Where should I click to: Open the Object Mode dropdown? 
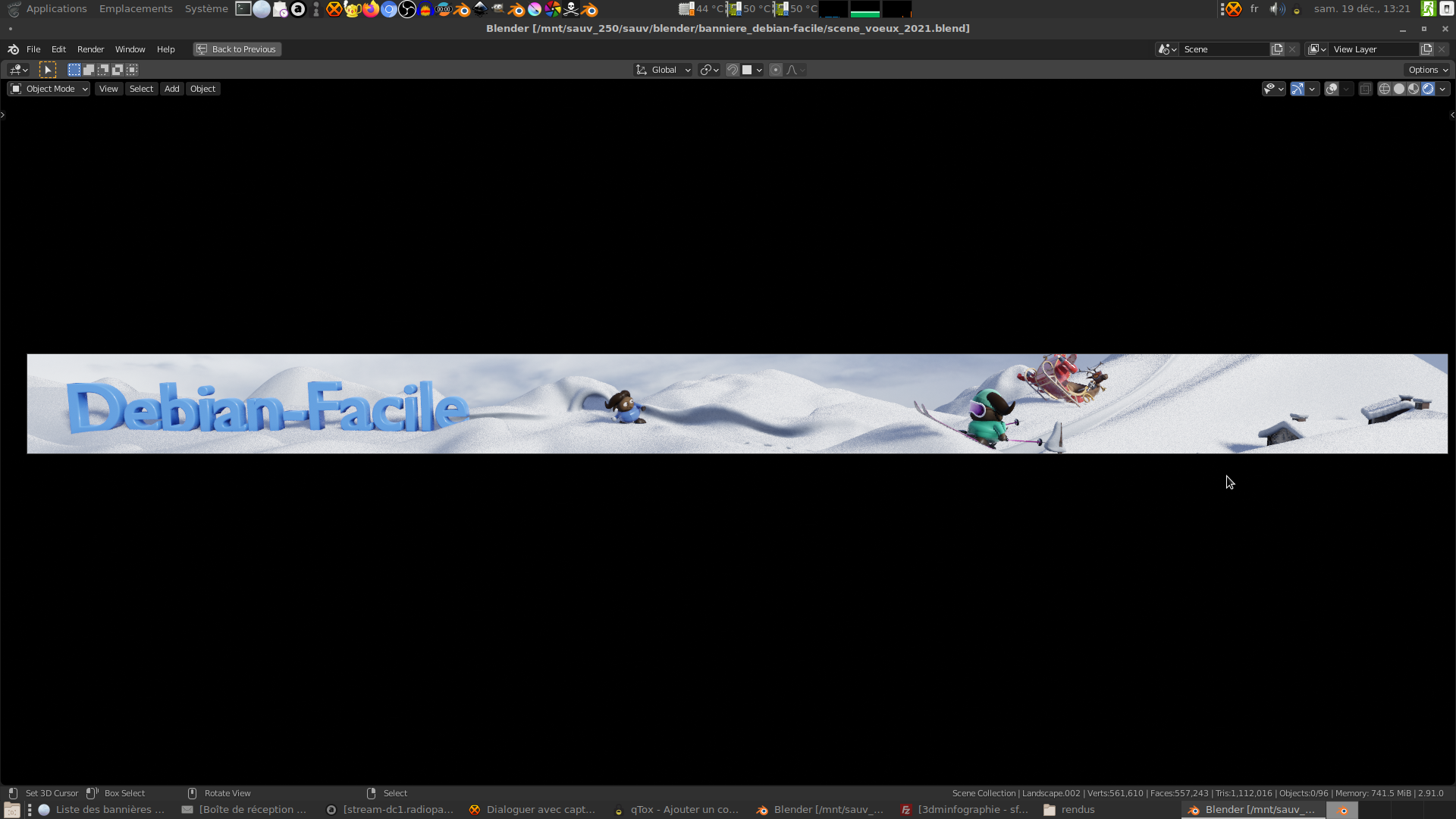click(x=49, y=89)
